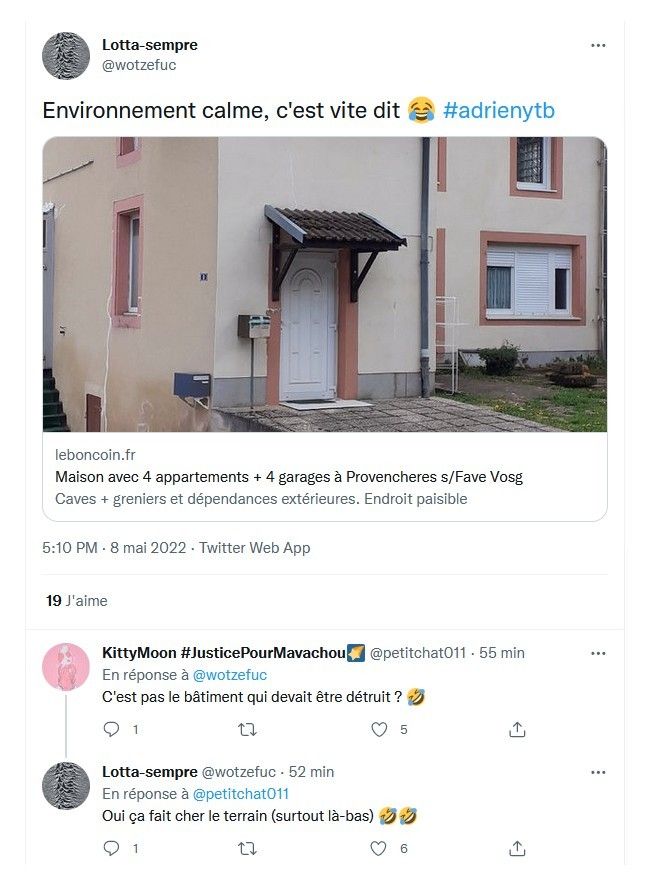Open more options on main tweet
The width and height of the screenshot is (657, 888).
pos(598,45)
